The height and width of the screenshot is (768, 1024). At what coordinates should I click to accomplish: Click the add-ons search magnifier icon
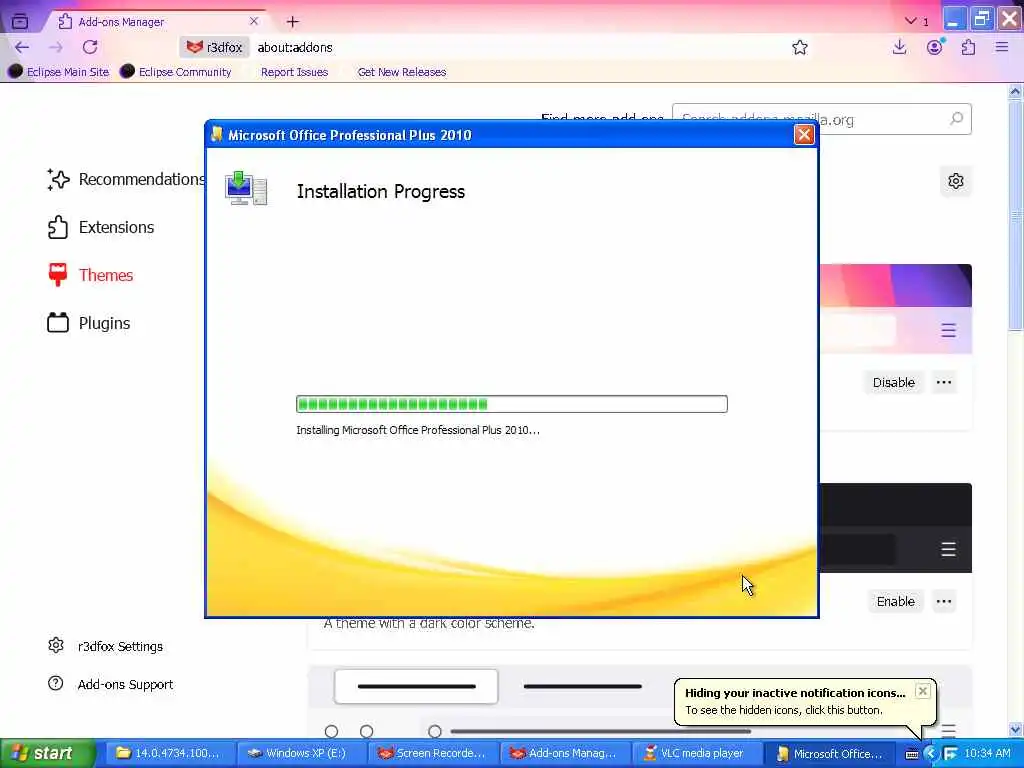(x=956, y=119)
